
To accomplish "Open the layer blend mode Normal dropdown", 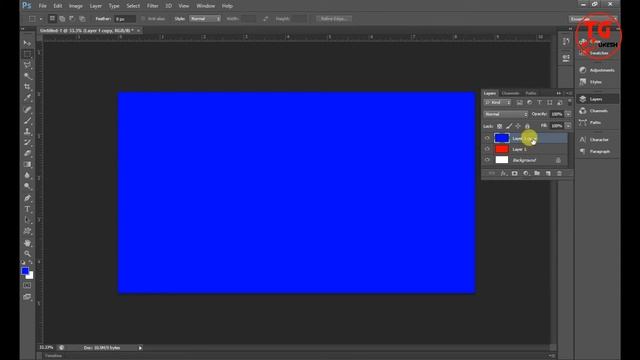I will click(x=506, y=114).
